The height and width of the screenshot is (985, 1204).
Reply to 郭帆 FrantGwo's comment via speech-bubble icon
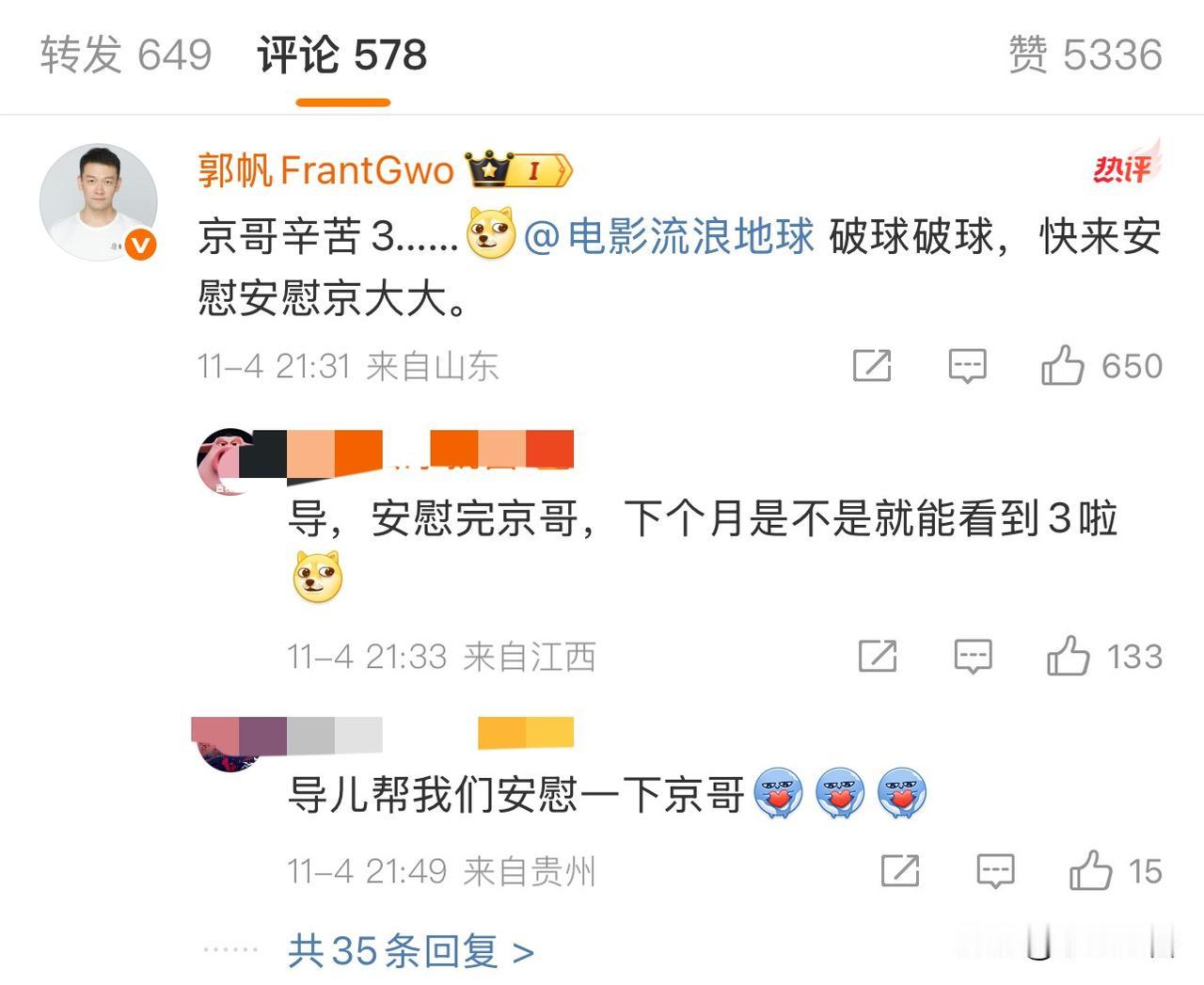[x=967, y=365]
